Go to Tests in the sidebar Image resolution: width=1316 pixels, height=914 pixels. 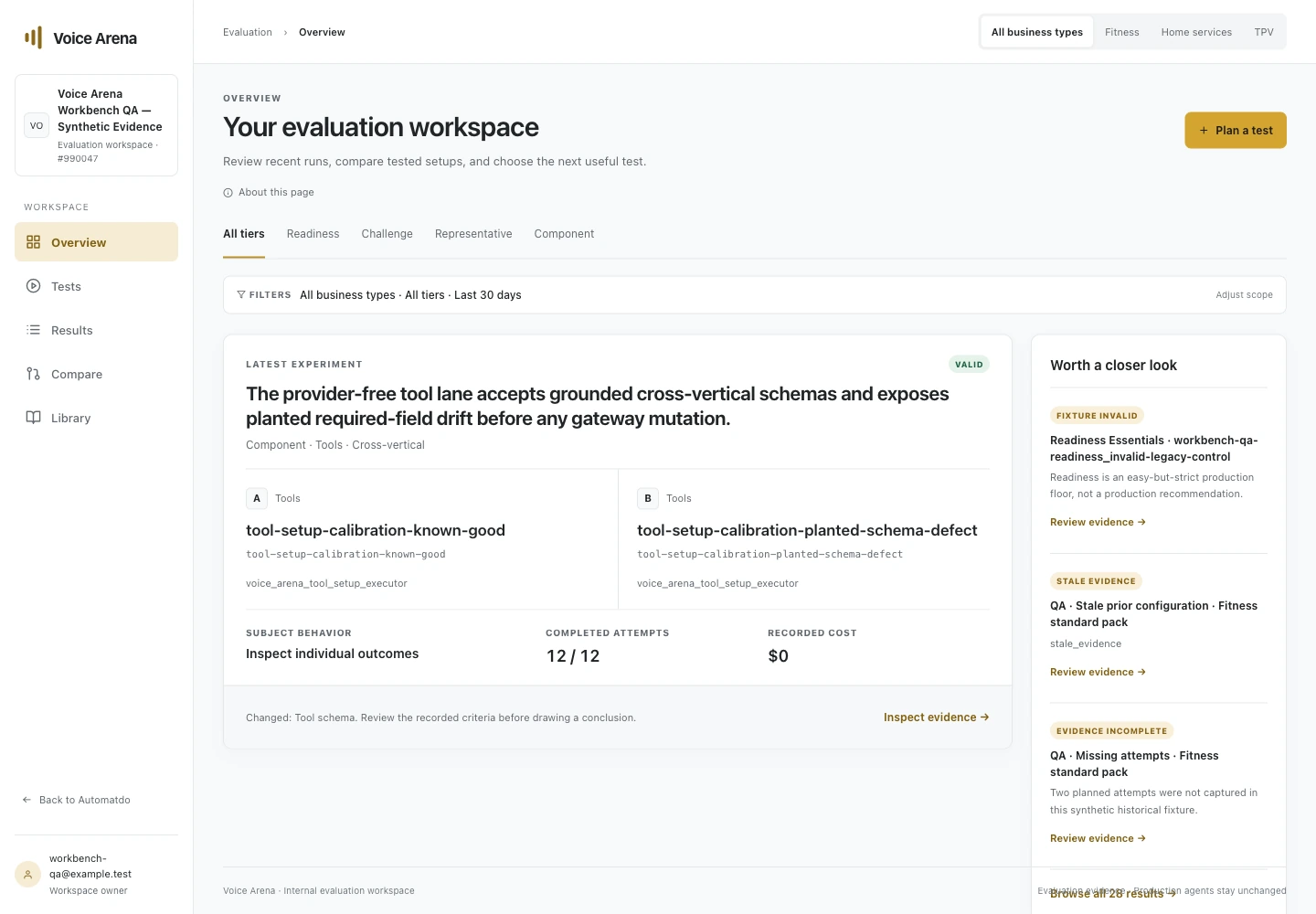[x=96, y=286]
